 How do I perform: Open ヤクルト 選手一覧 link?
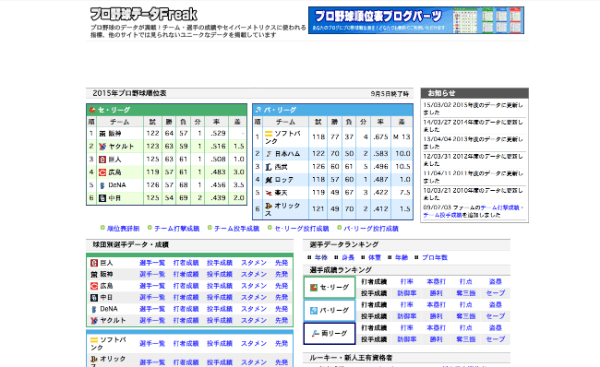tap(152, 320)
